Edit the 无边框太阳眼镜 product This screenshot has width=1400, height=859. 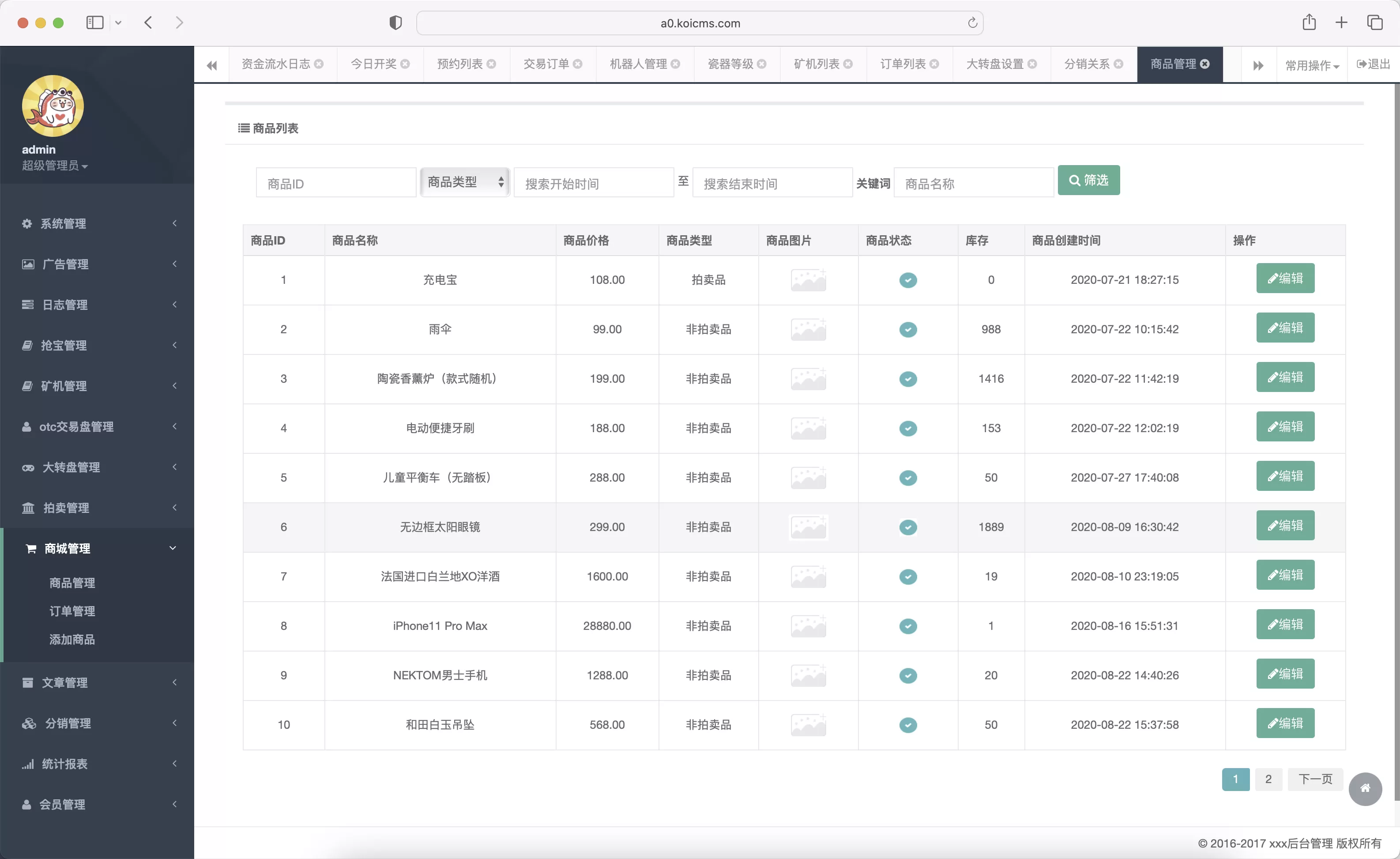[x=1285, y=526]
